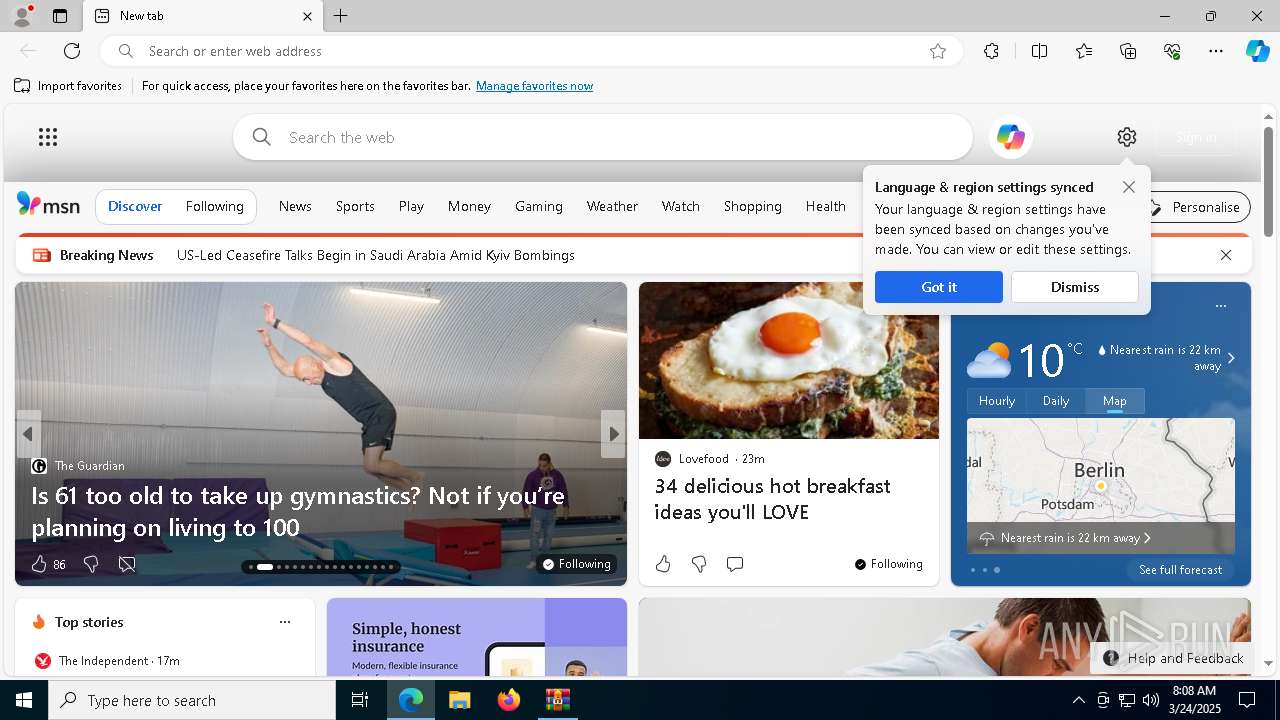
Task: Open the browser profile icon
Action: point(21,16)
